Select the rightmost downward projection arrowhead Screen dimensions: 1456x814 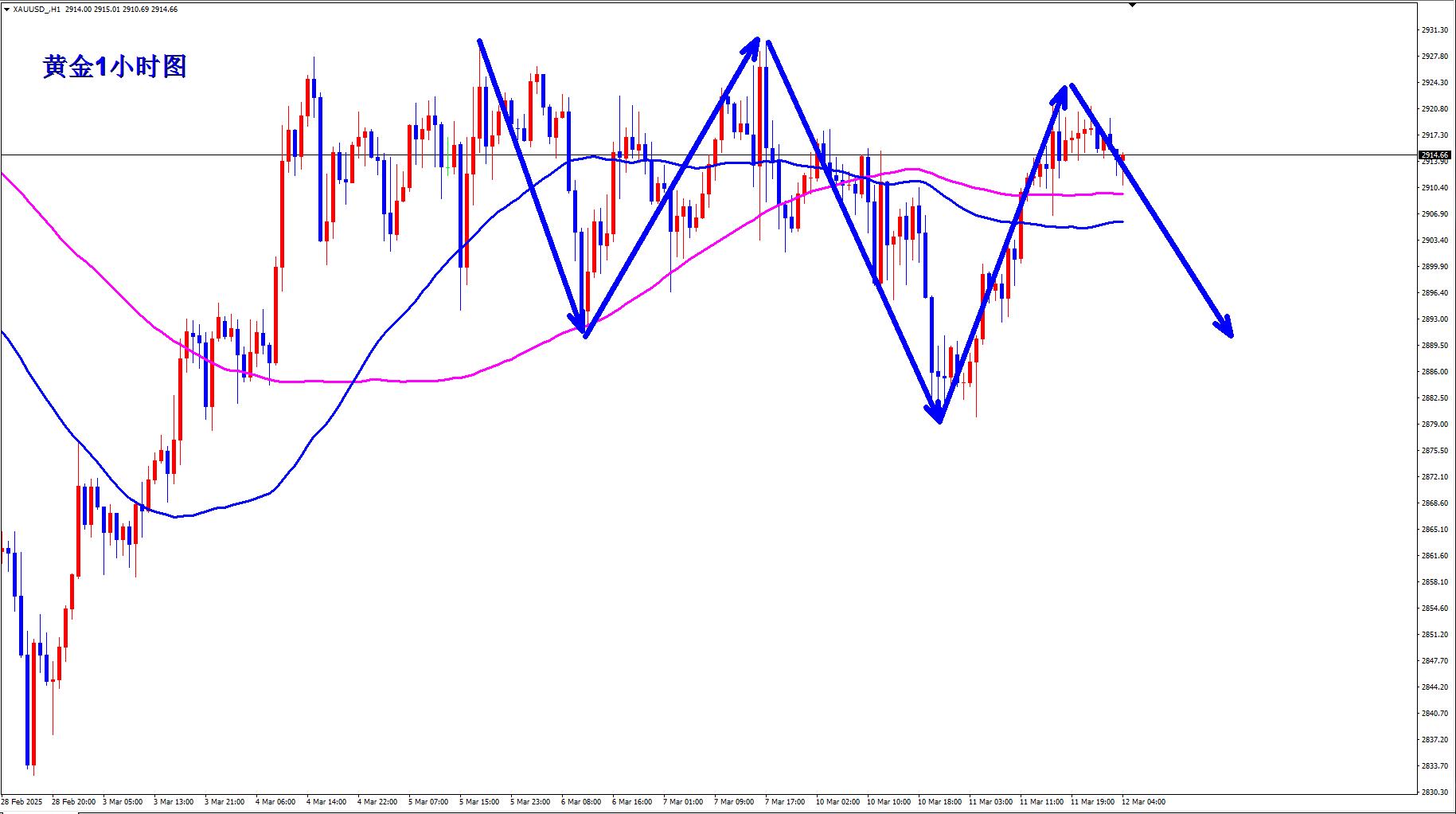(x=1226, y=327)
